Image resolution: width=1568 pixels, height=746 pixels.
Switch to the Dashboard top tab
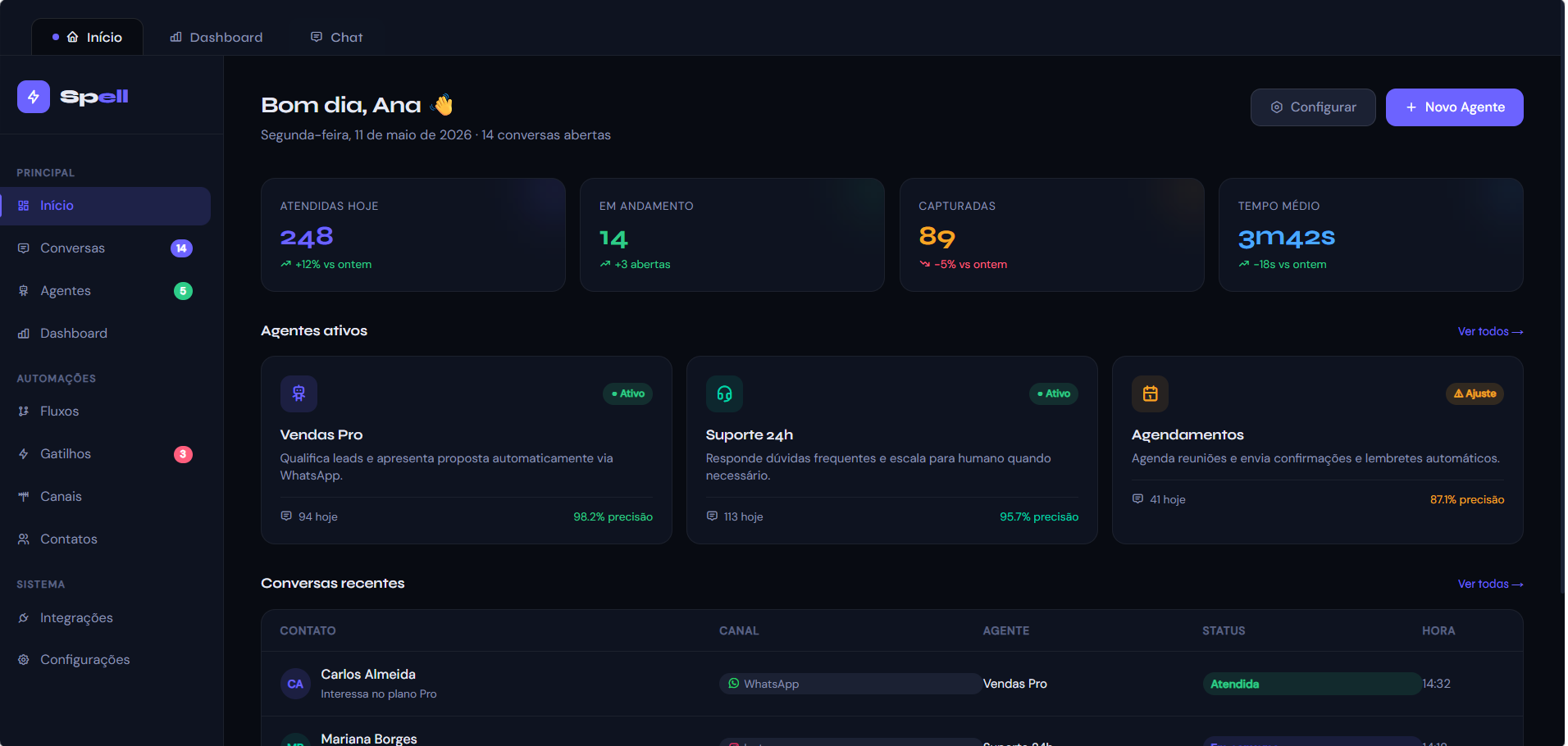(x=217, y=37)
